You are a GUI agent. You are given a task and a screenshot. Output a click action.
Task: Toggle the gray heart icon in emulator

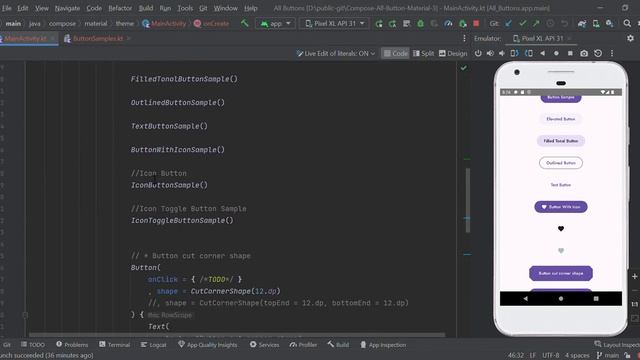561,251
